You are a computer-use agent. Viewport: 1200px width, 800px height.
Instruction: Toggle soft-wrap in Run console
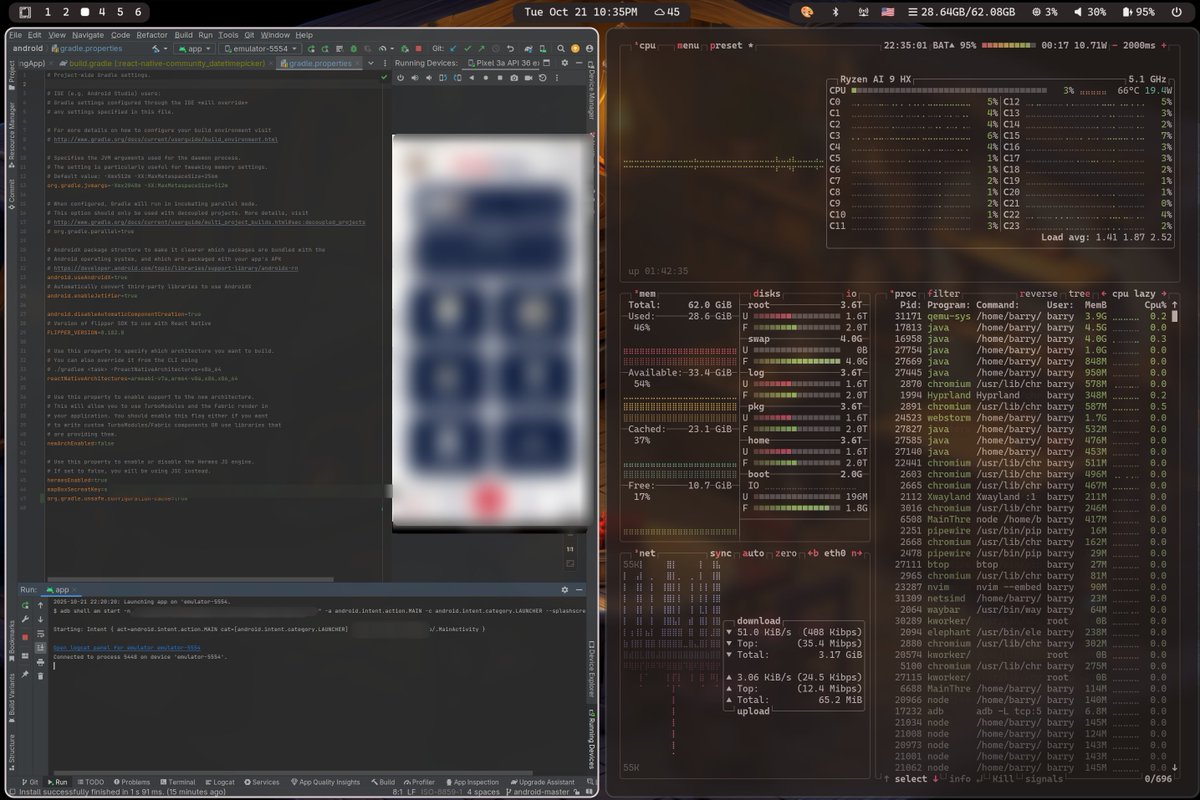(40, 633)
